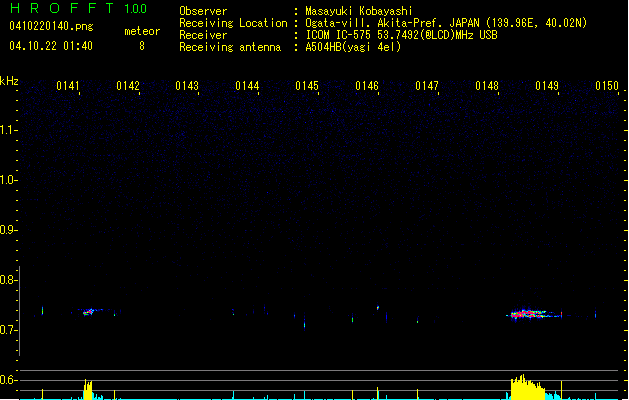The image size is (629, 400).
Task: Click the 0.8 kHz axis label
Action: tap(8, 280)
